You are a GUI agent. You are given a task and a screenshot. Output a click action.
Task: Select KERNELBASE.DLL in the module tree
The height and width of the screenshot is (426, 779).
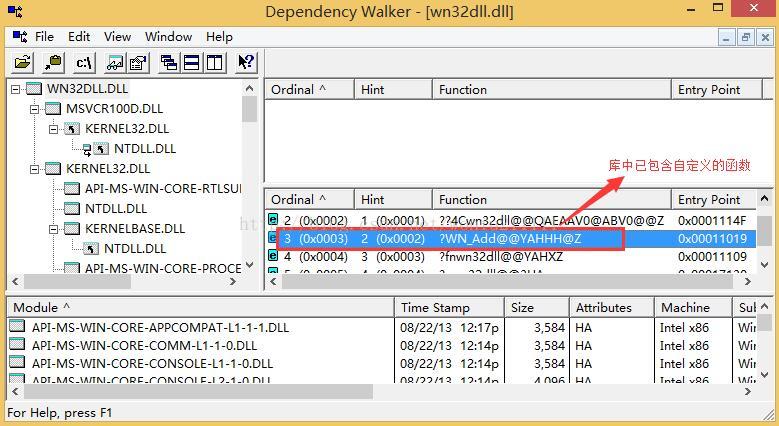(x=135, y=228)
